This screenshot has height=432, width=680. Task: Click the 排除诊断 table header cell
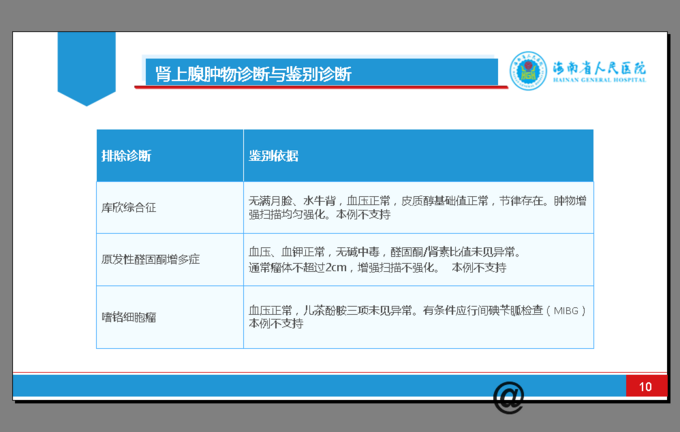click(x=127, y=156)
